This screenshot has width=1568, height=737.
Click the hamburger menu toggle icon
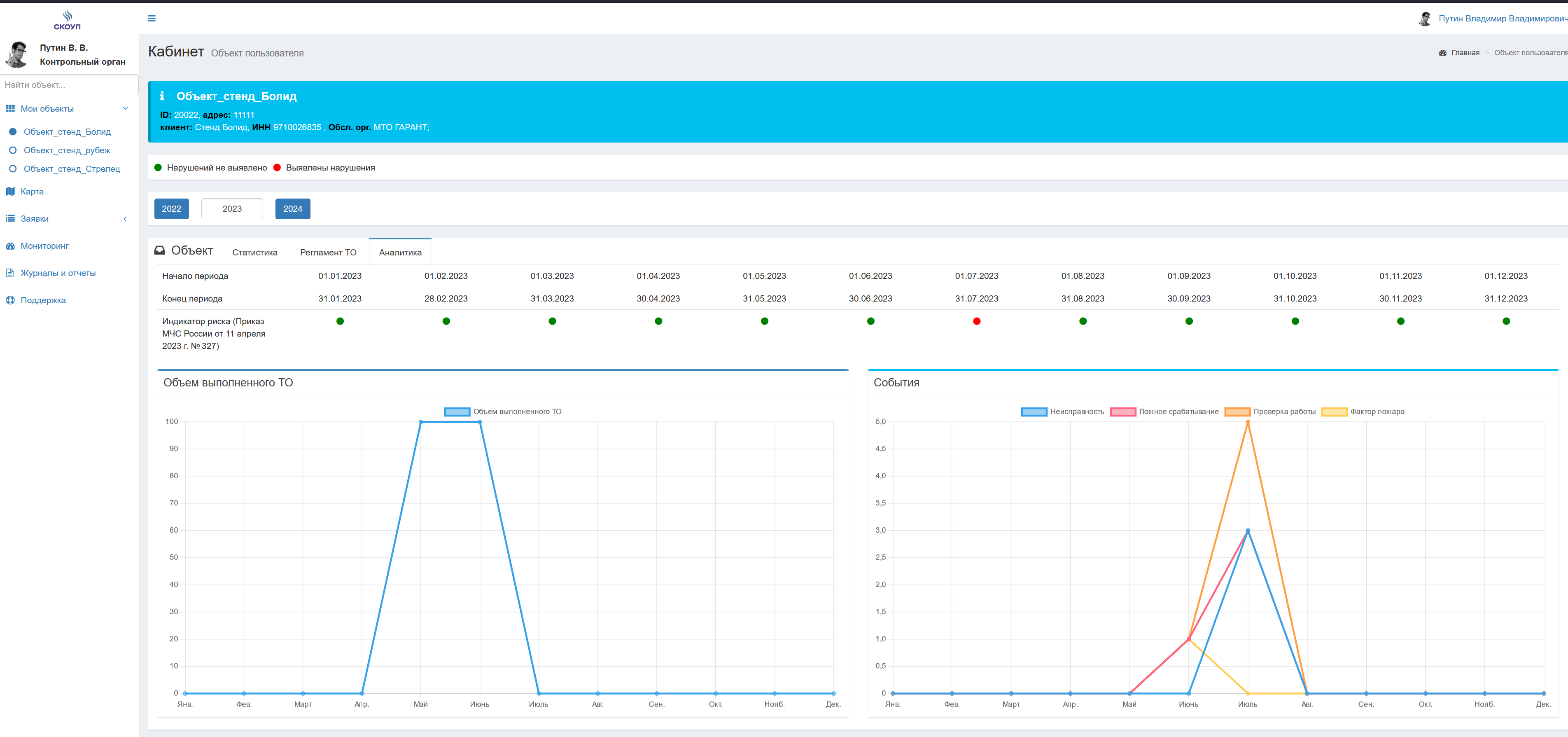click(152, 18)
